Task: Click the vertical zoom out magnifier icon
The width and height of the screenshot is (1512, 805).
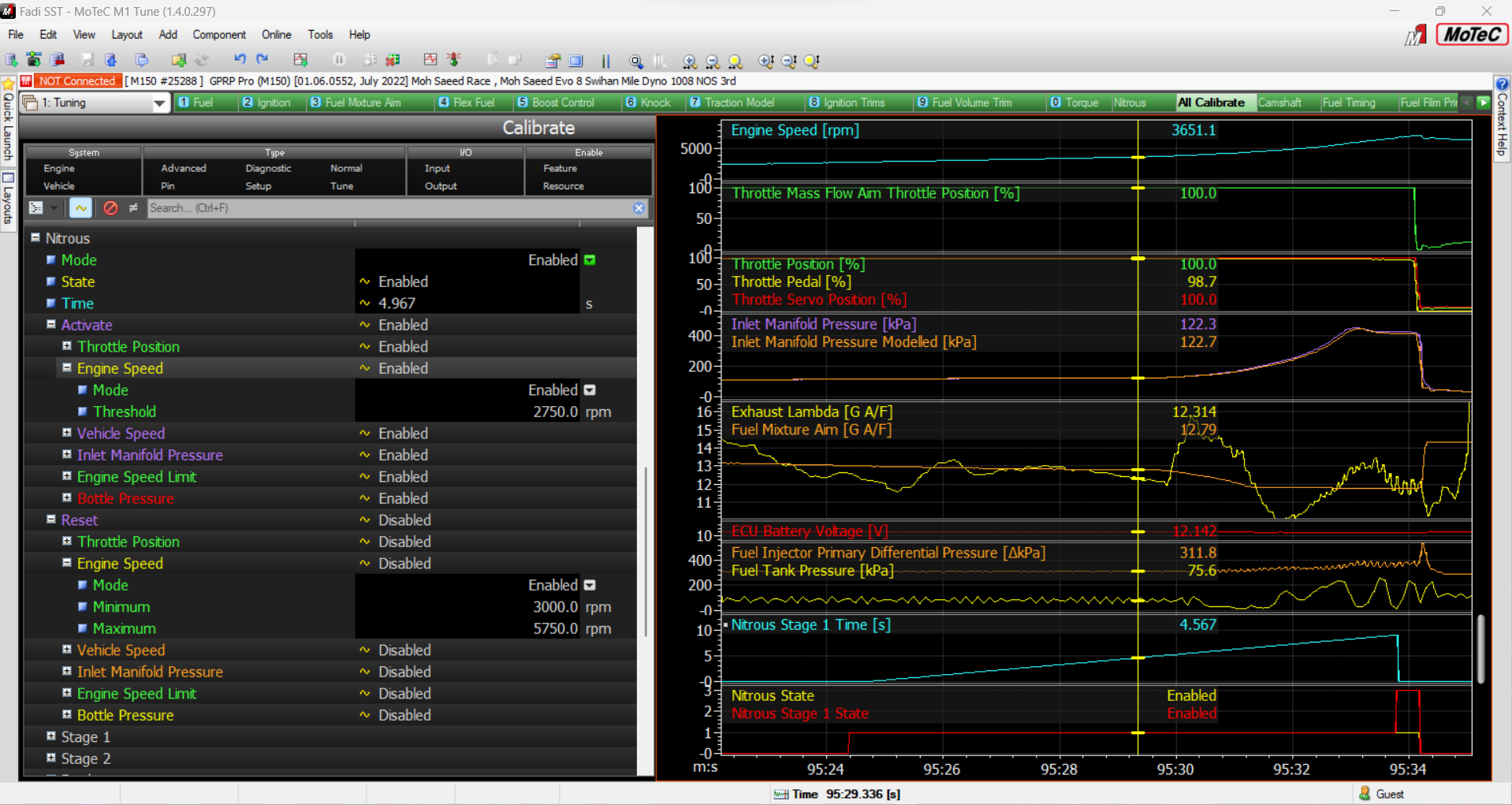Action: coord(789,61)
